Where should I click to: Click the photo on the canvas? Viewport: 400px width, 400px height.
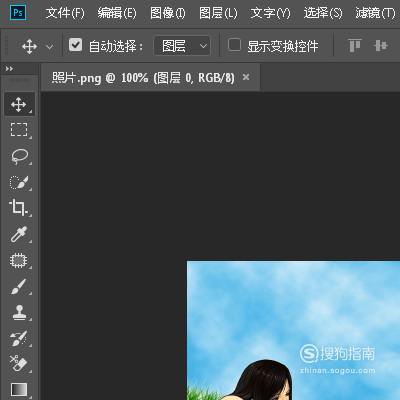pos(293,331)
